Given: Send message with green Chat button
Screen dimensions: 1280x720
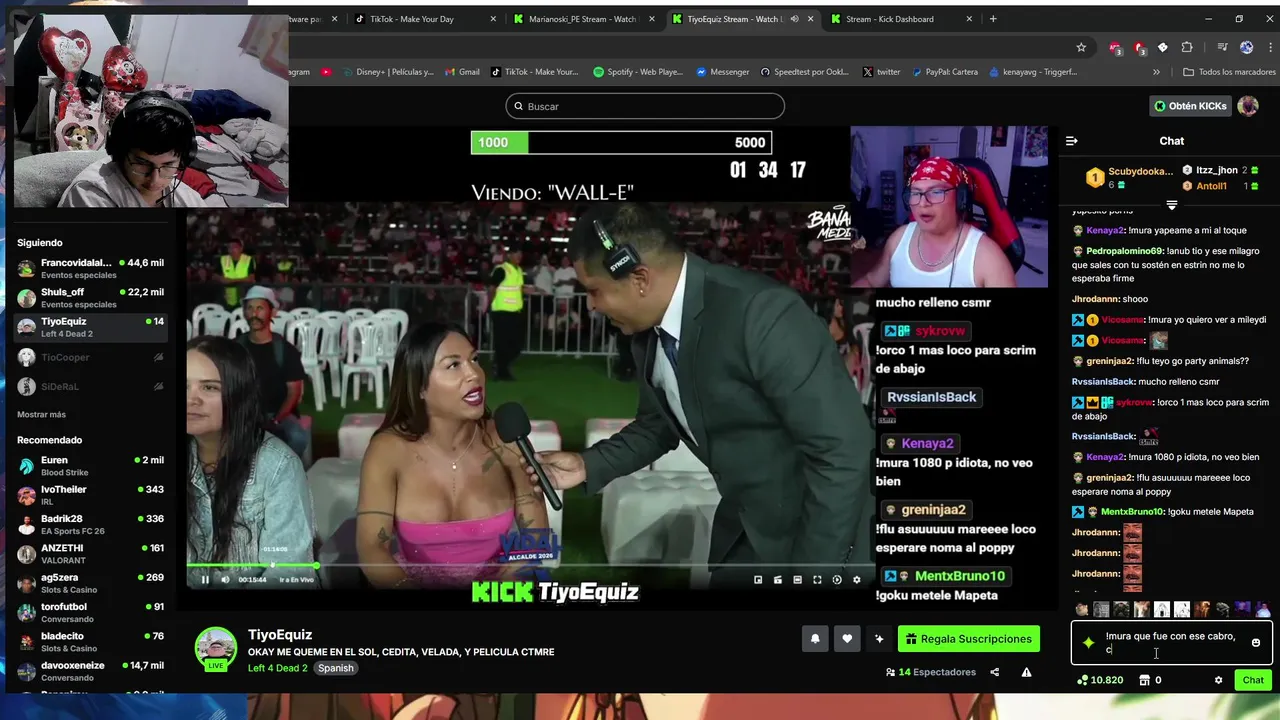Looking at the screenshot, I should coord(1253,680).
